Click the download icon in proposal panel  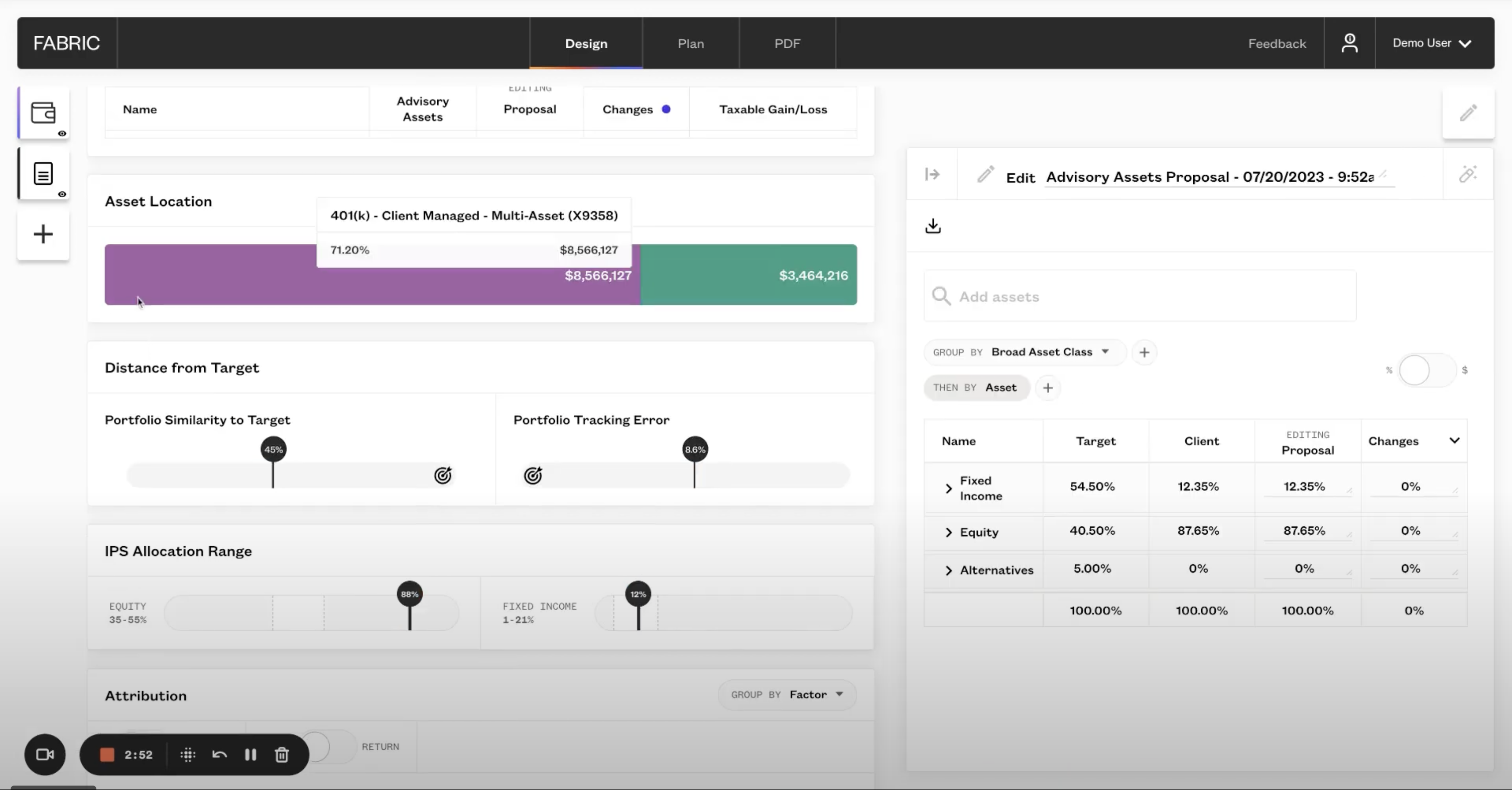point(933,226)
